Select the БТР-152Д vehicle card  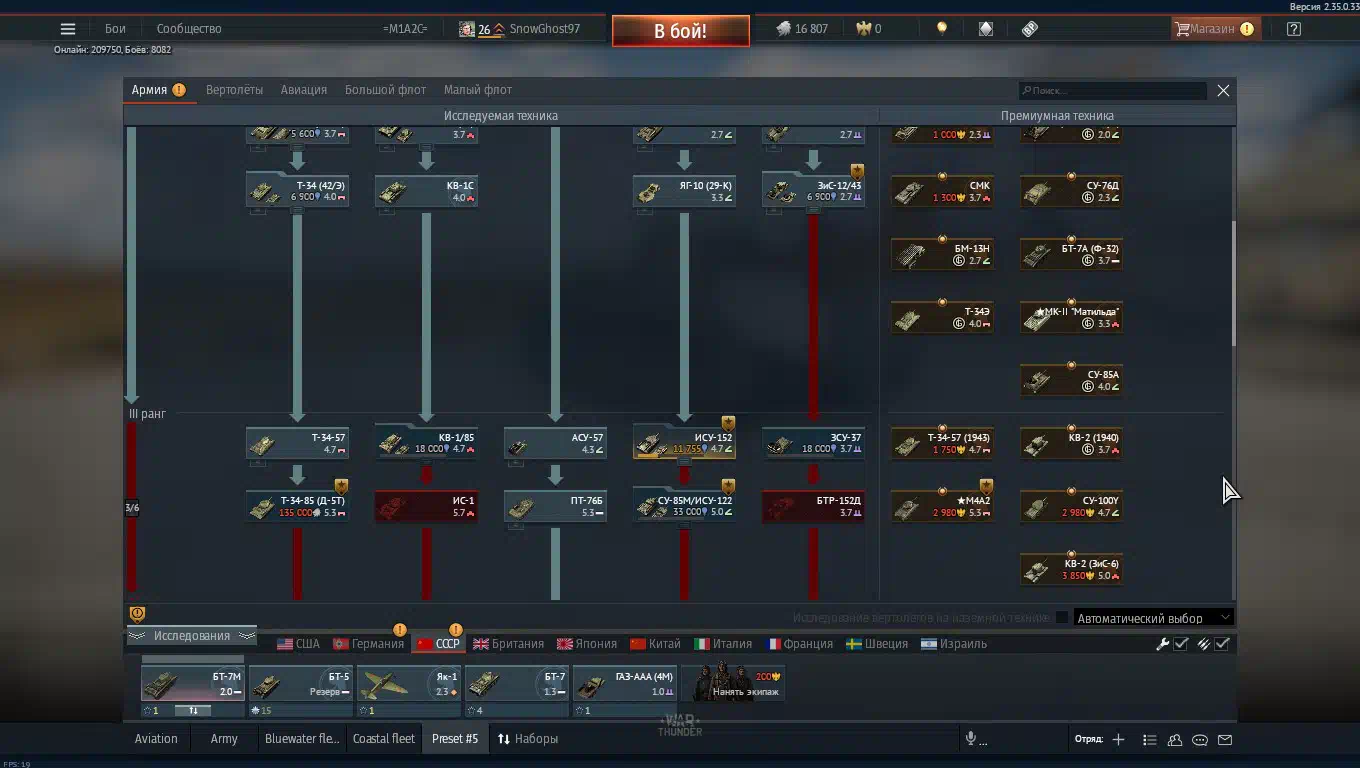813,506
